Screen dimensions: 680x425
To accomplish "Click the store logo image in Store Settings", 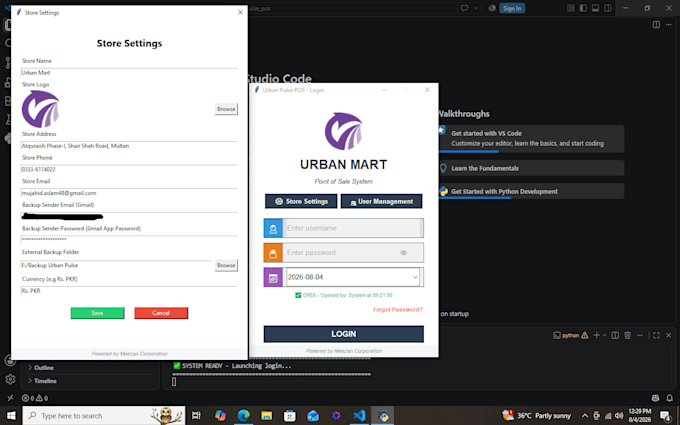I will [40, 109].
